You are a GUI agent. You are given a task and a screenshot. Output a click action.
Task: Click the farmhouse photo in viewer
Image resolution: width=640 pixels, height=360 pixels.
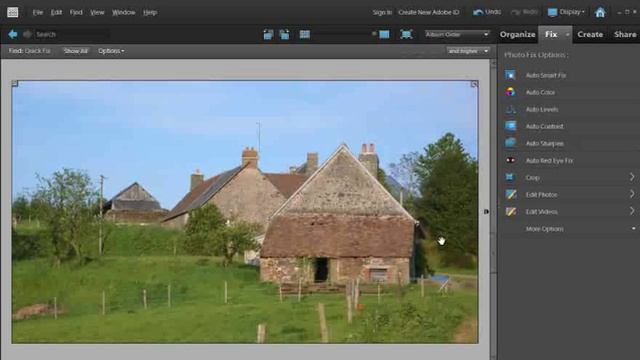click(245, 212)
